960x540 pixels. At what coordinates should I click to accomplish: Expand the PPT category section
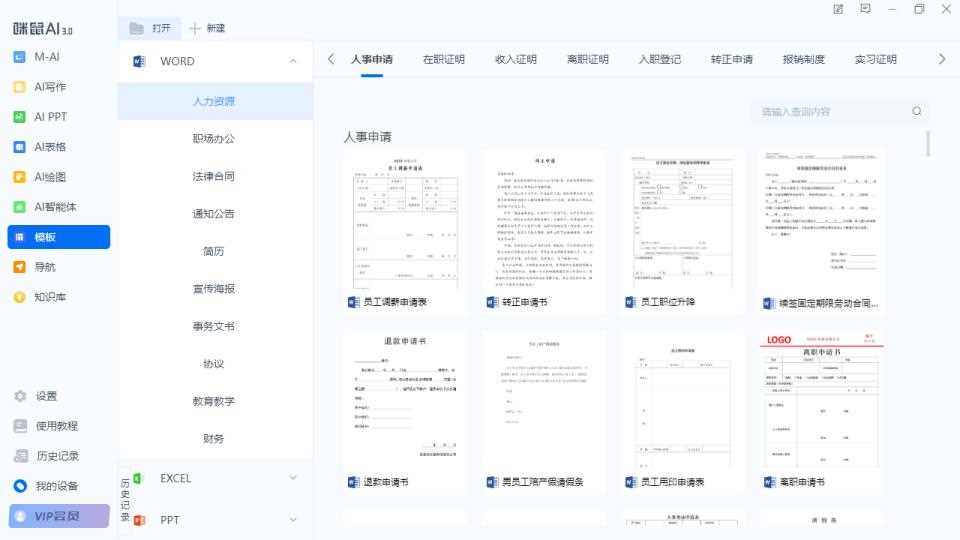pyautogui.click(x=293, y=520)
